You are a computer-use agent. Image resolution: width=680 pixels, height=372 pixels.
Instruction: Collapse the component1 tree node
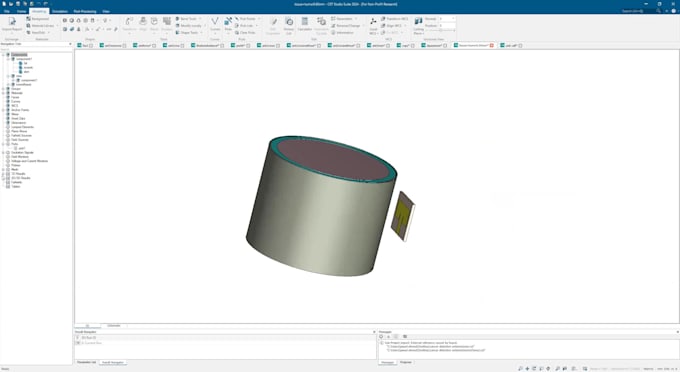pos(8,59)
